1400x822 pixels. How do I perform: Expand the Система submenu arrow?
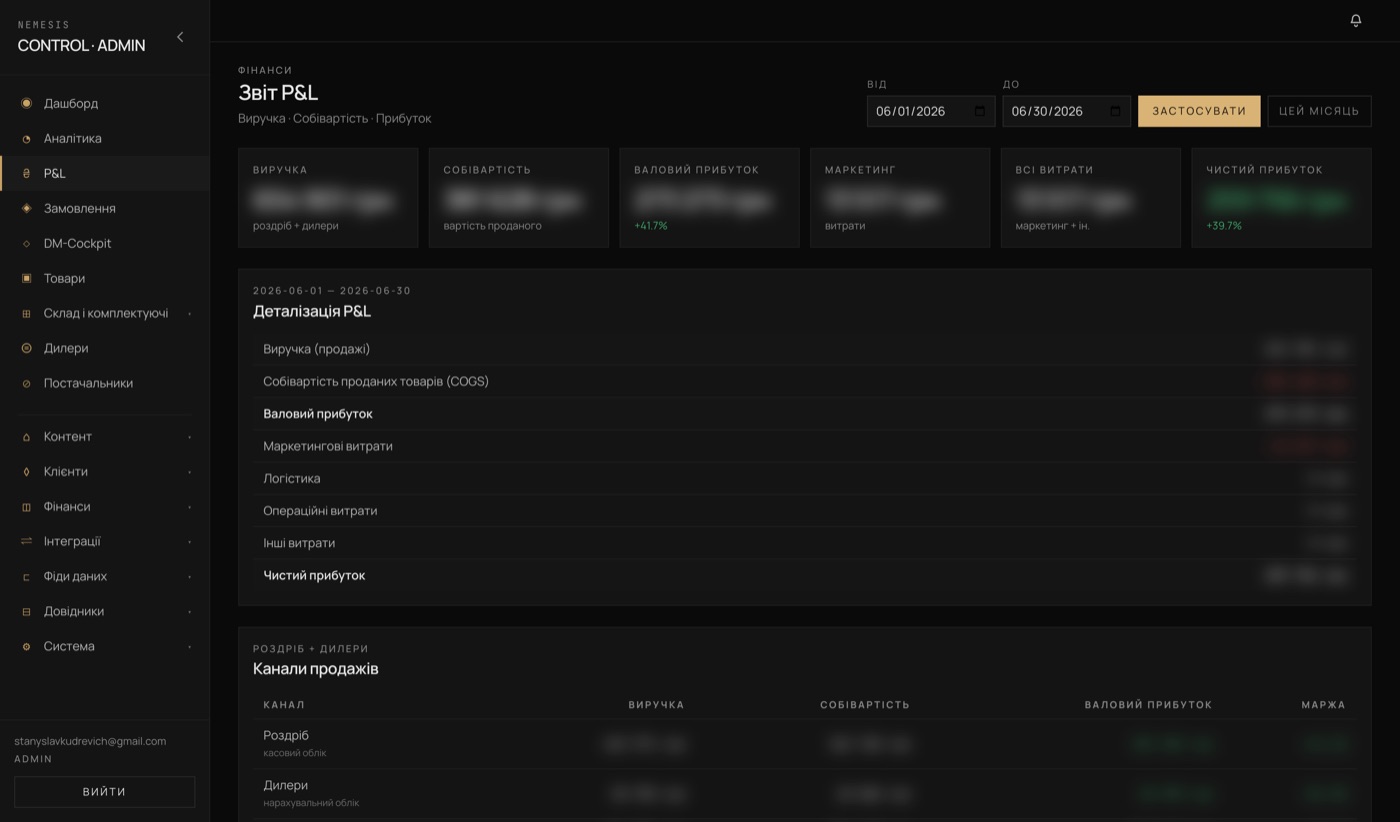point(189,647)
